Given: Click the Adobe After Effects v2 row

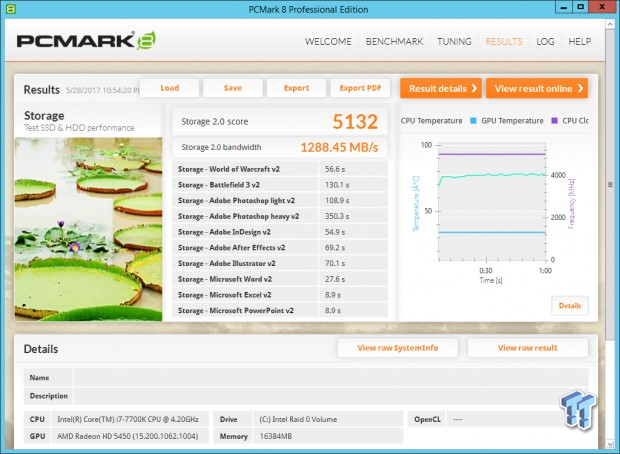Looking at the screenshot, I should (x=280, y=248).
